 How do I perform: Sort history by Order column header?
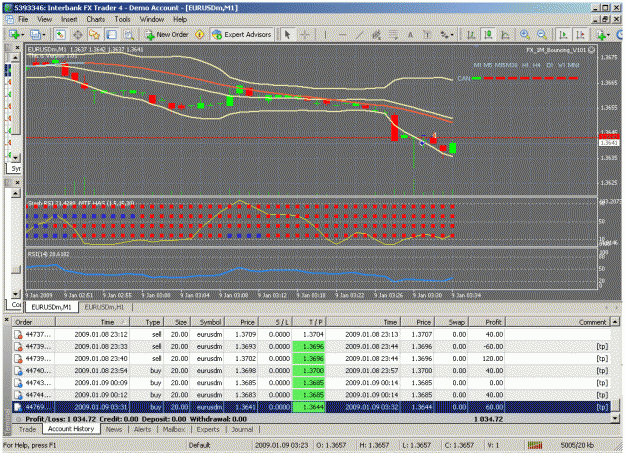(34, 322)
